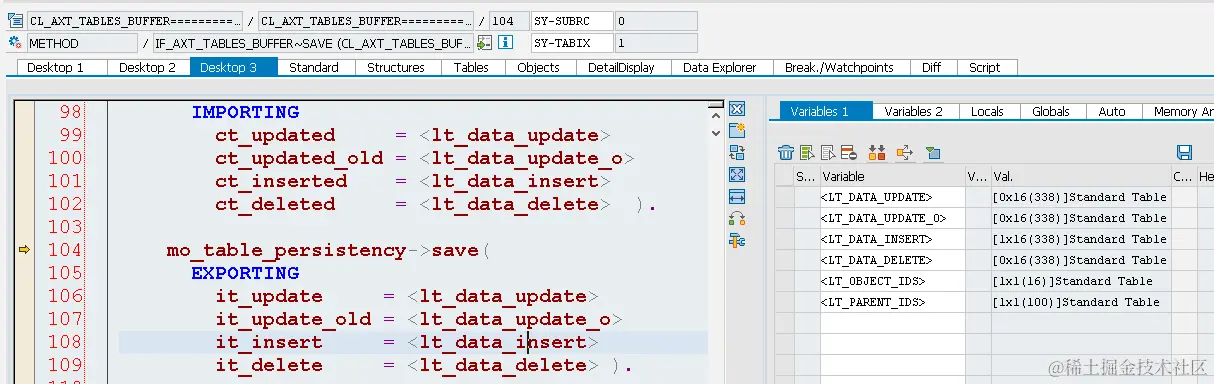Click value [1x1(16)]Standard Table
1214x384 pixels.
(x=1080, y=281)
